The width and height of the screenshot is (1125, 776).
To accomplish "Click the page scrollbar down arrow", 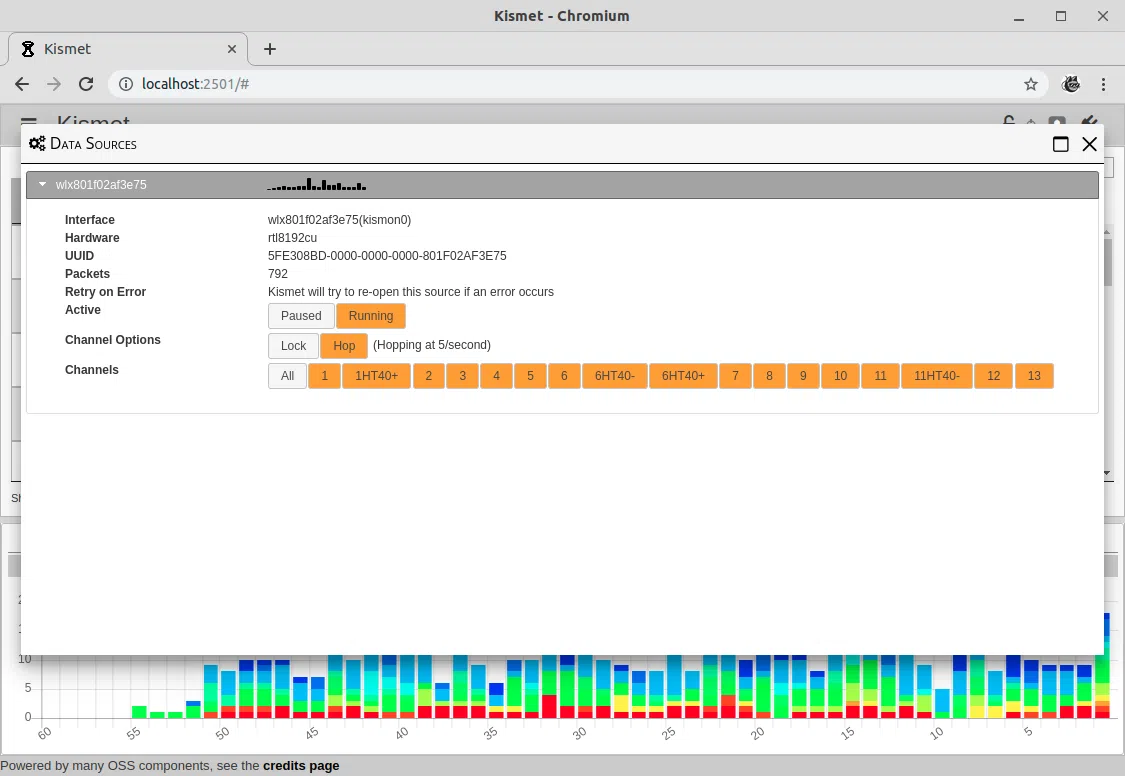I will pos(1107,473).
